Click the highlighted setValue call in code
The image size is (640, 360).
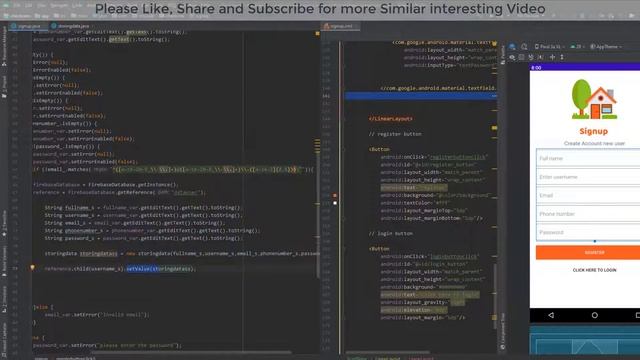(x=160, y=269)
